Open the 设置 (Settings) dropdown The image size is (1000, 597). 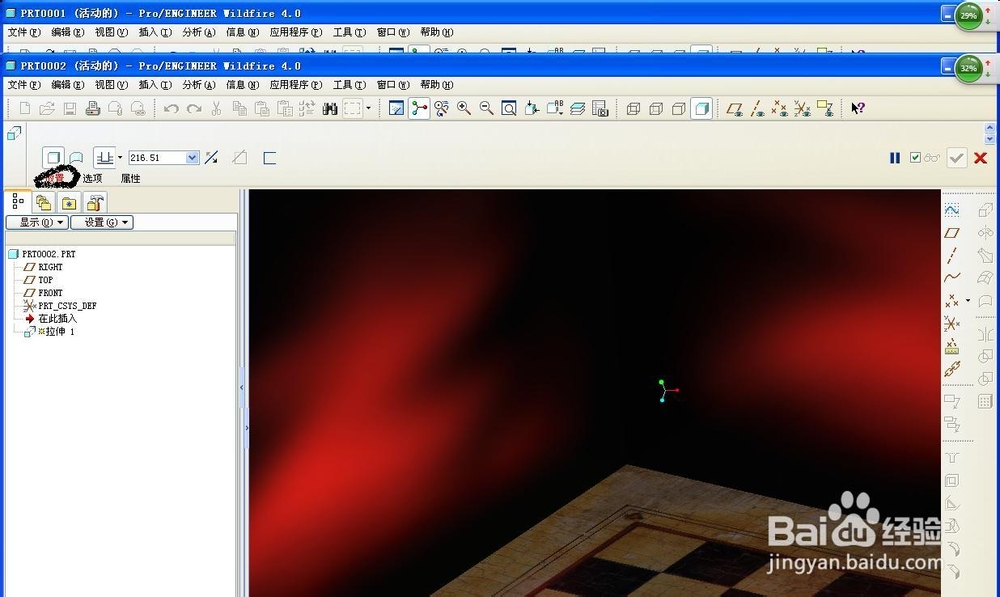(102, 222)
